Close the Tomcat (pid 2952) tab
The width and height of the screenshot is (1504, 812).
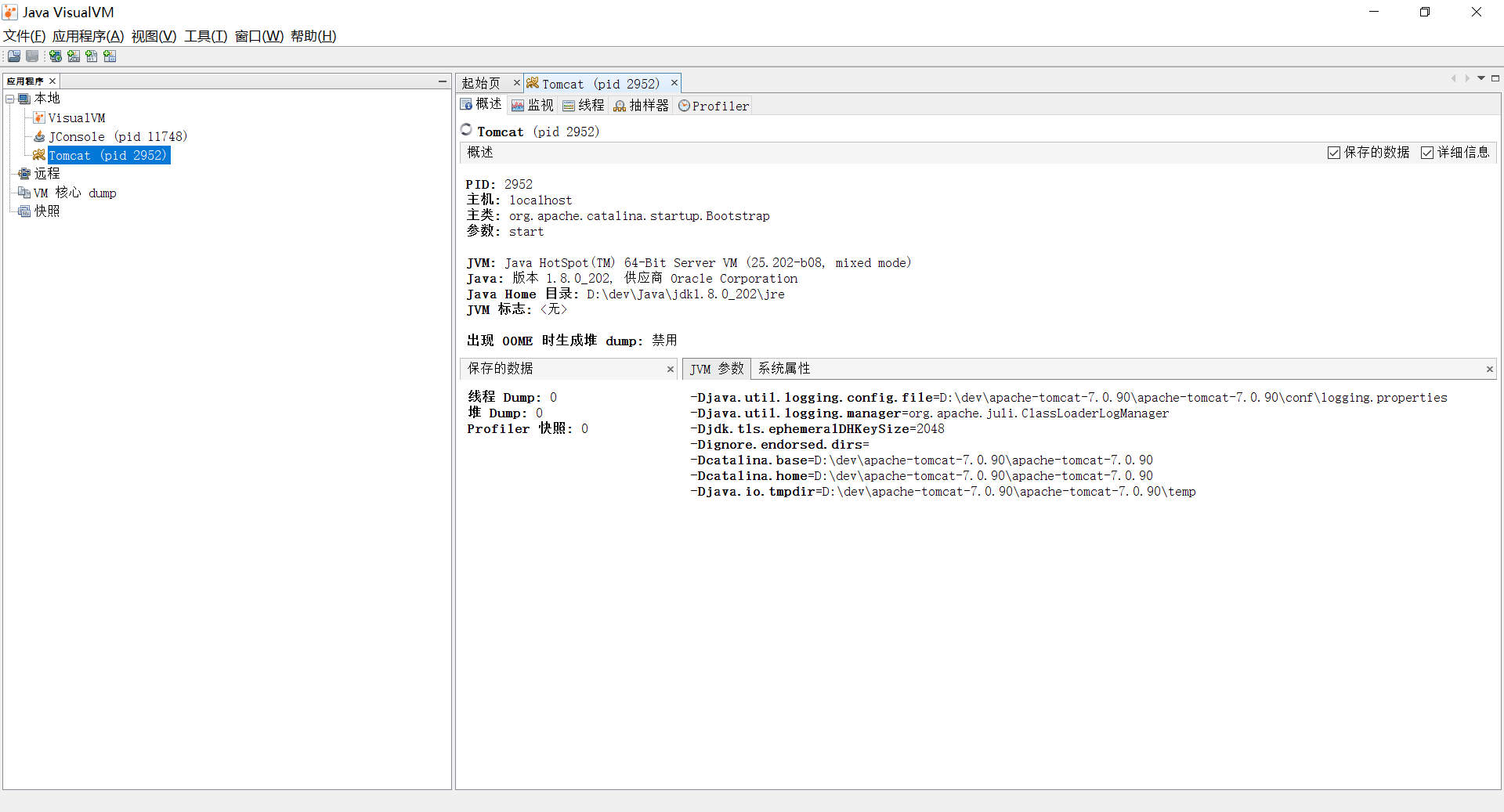[x=674, y=82]
